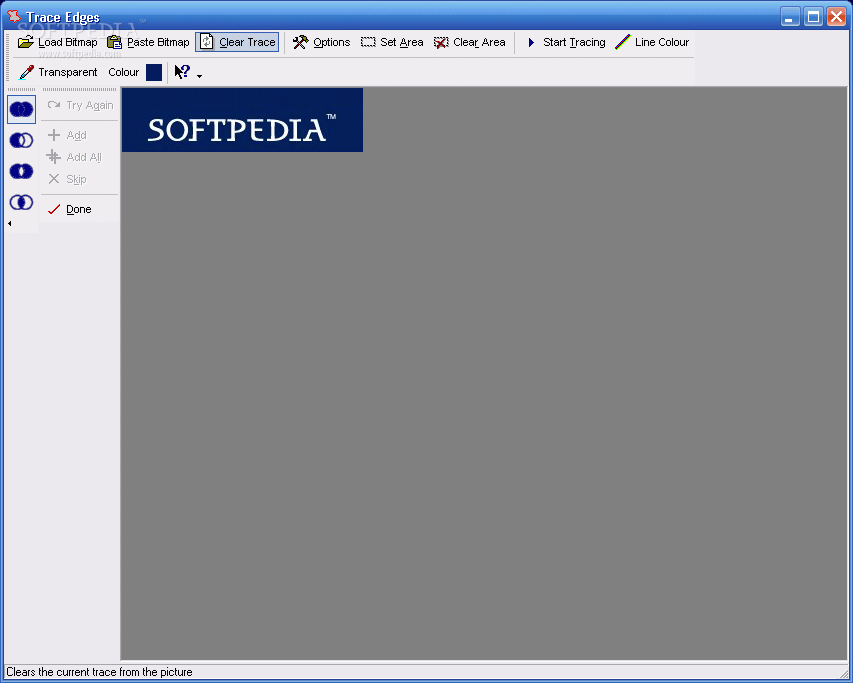Expand the dropdown arrow beside the help icon
Image resolution: width=853 pixels, height=683 pixels.
click(199, 76)
